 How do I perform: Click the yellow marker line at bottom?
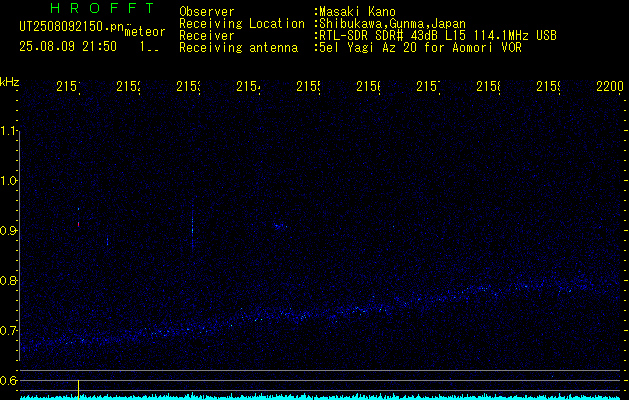pos(79,388)
